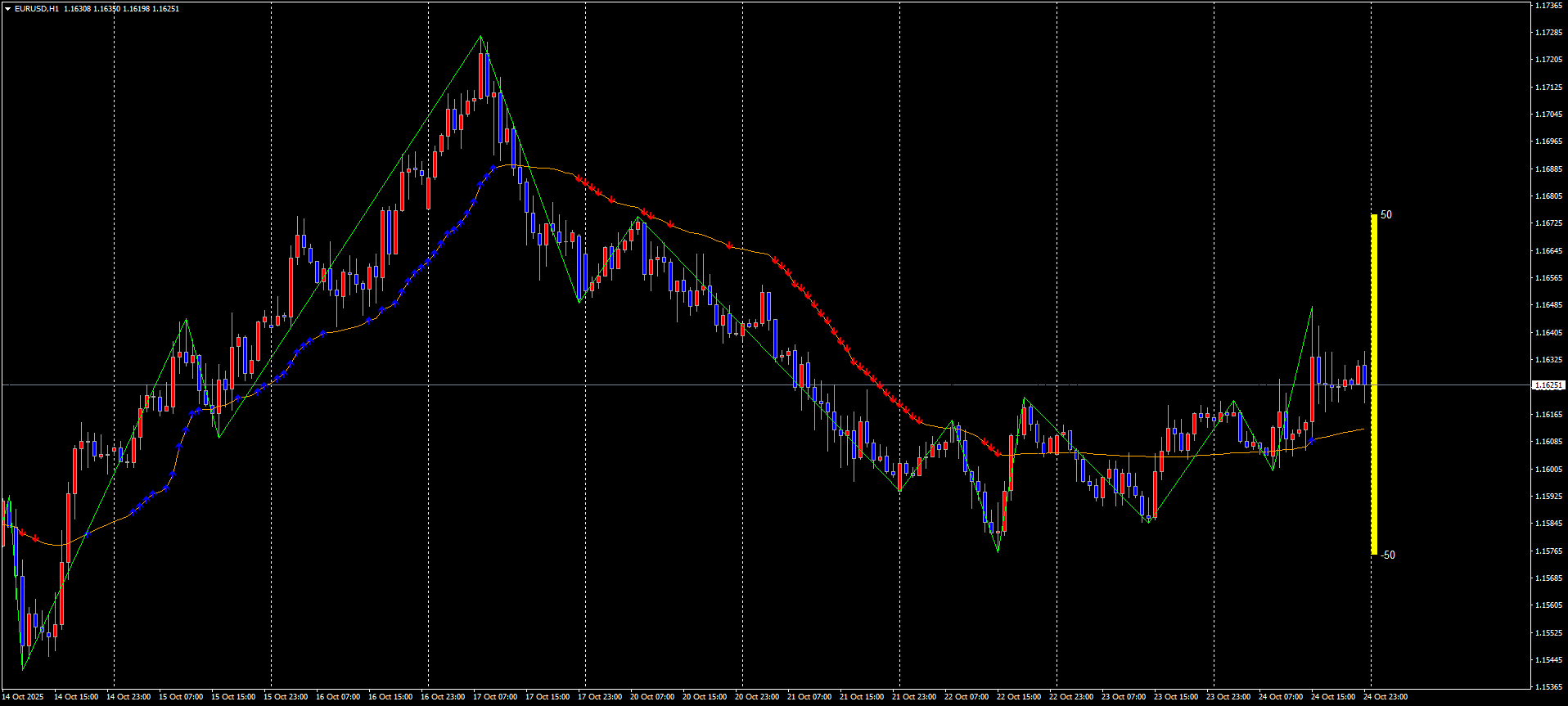Click the 1.17365 price scale label
The width and height of the screenshot is (1568, 706).
point(1548,6)
